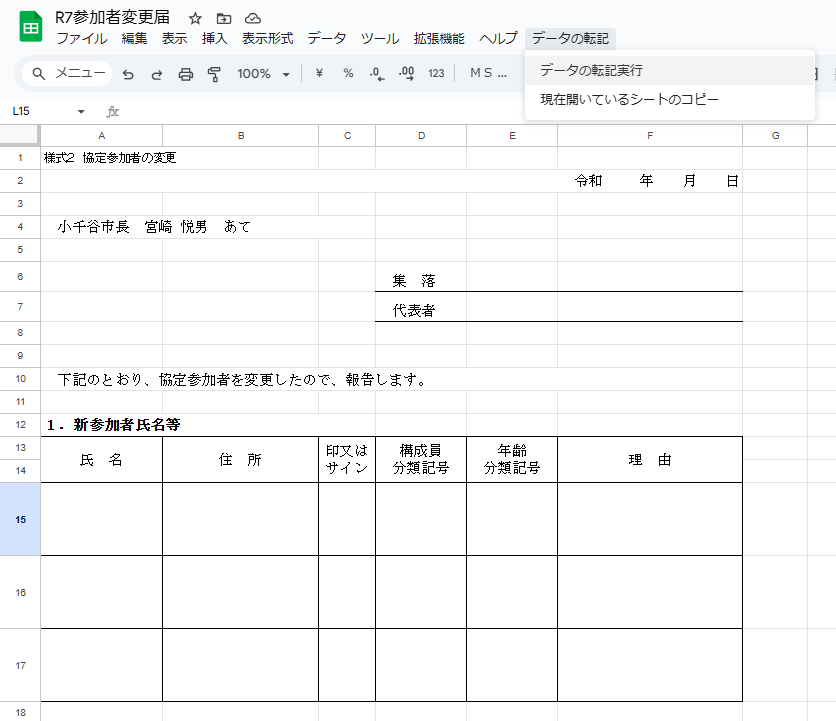Screen dimensions: 836x721
Task: Click the メニュー search box
Action: (67, 73)
